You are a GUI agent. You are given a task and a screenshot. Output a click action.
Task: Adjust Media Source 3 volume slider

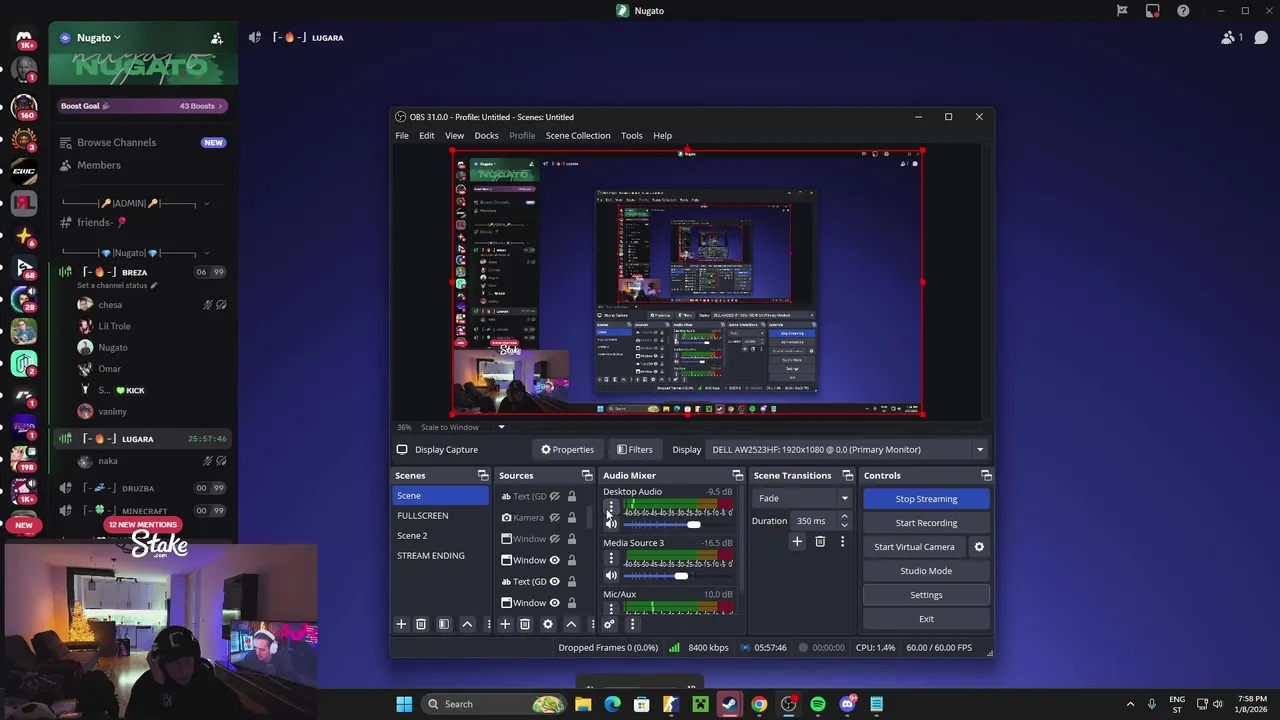pyautogui.click(x=681, y=576)
